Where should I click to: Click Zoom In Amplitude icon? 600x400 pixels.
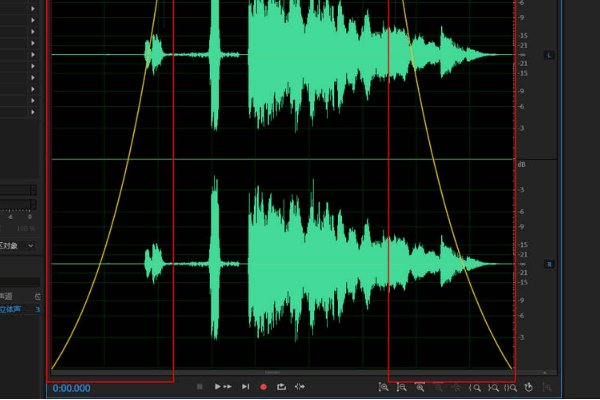383,386
